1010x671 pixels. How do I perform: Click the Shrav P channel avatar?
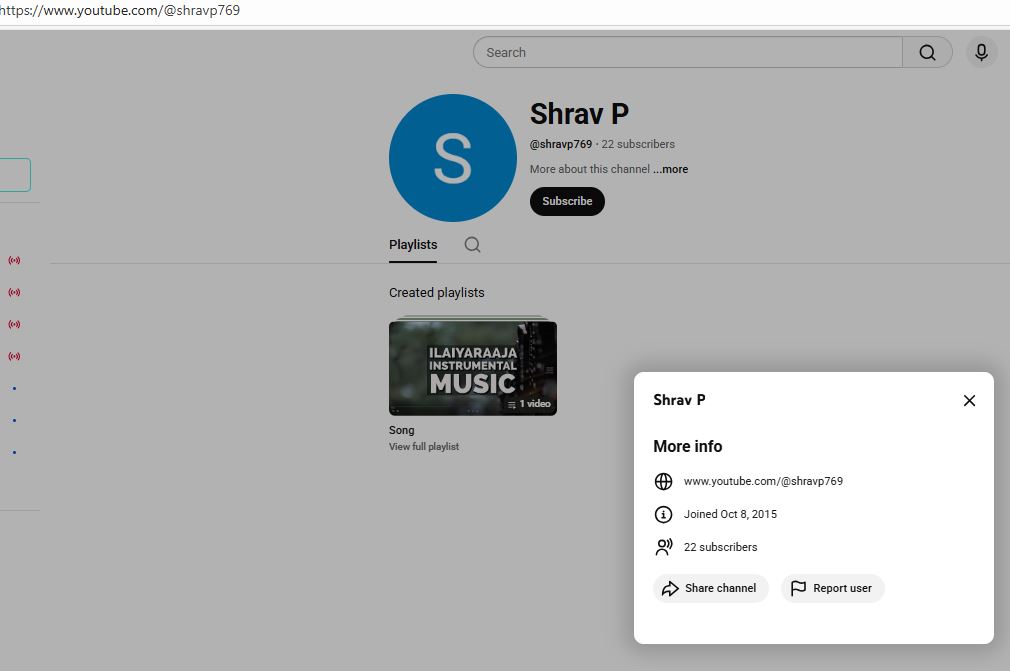[452, 158]
